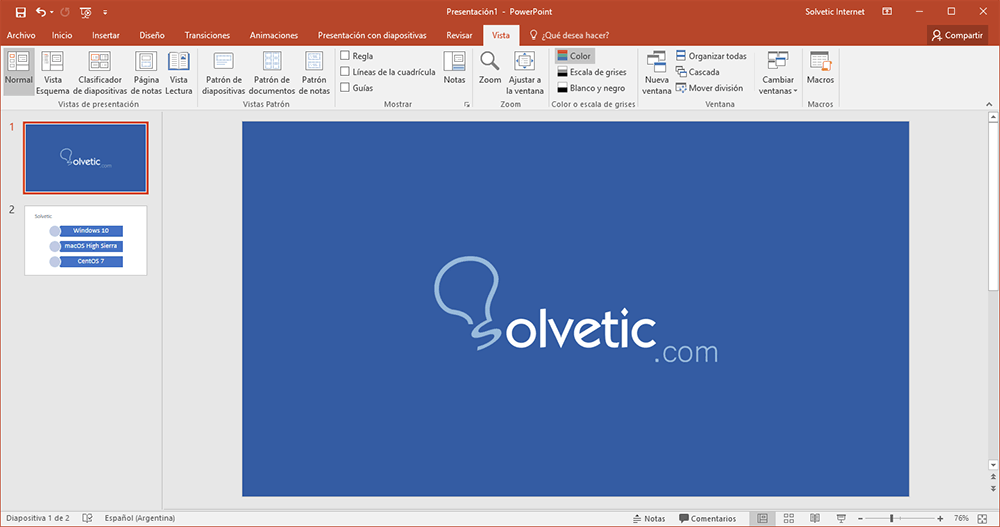Click reading view icon in status bar
This screenshot has width=1000, height=527.
[815, 518]
